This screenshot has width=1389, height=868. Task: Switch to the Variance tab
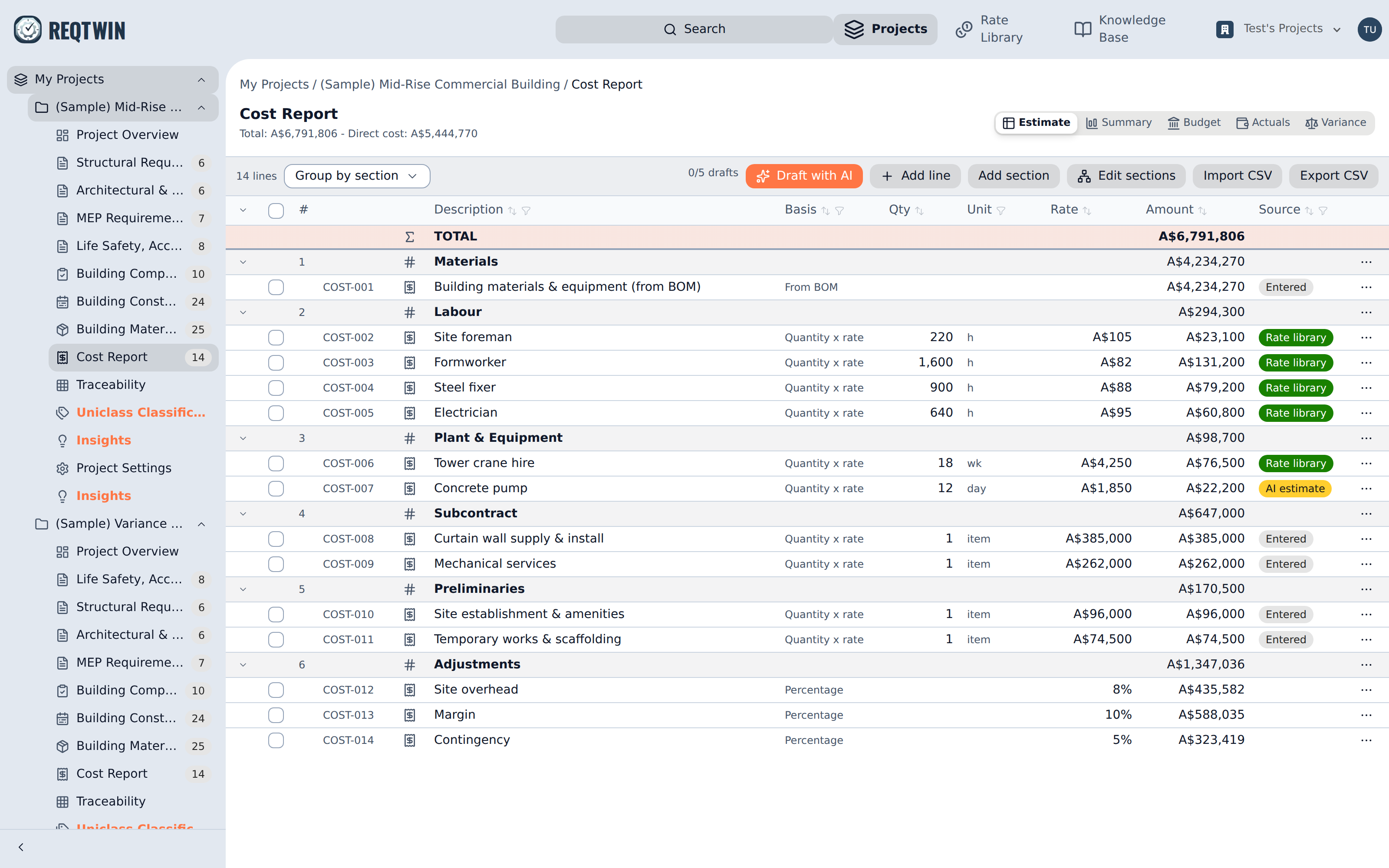tap(1336, 123)
